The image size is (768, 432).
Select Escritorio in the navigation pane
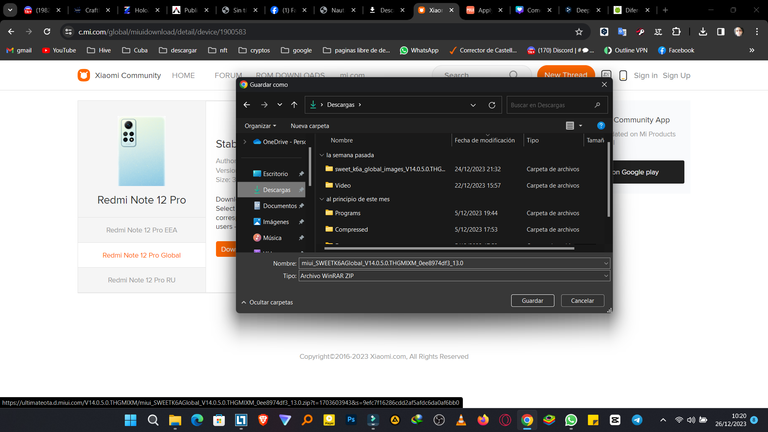click(275, 174)
